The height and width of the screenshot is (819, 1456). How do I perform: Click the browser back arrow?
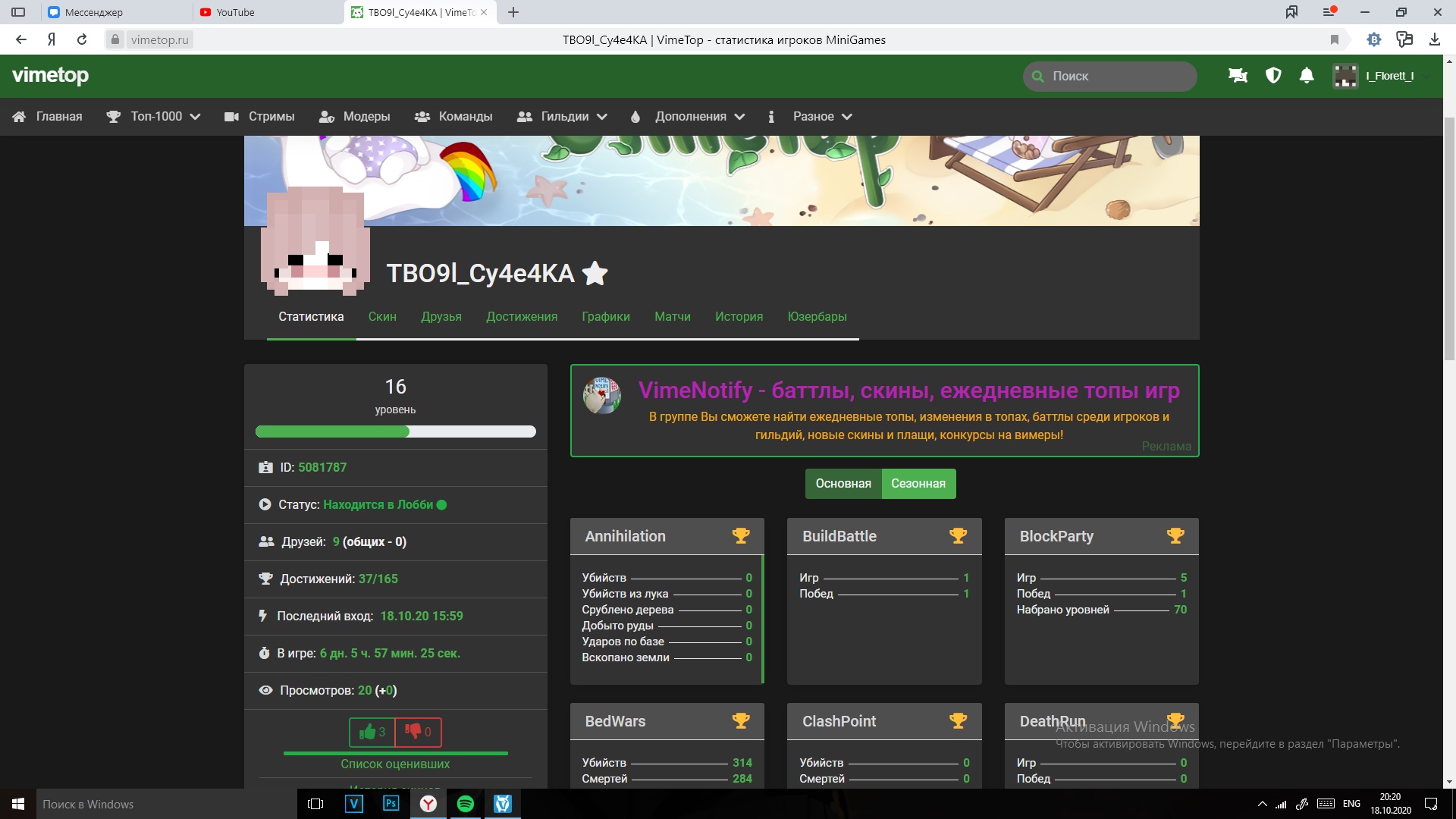[x=21, y=39]
